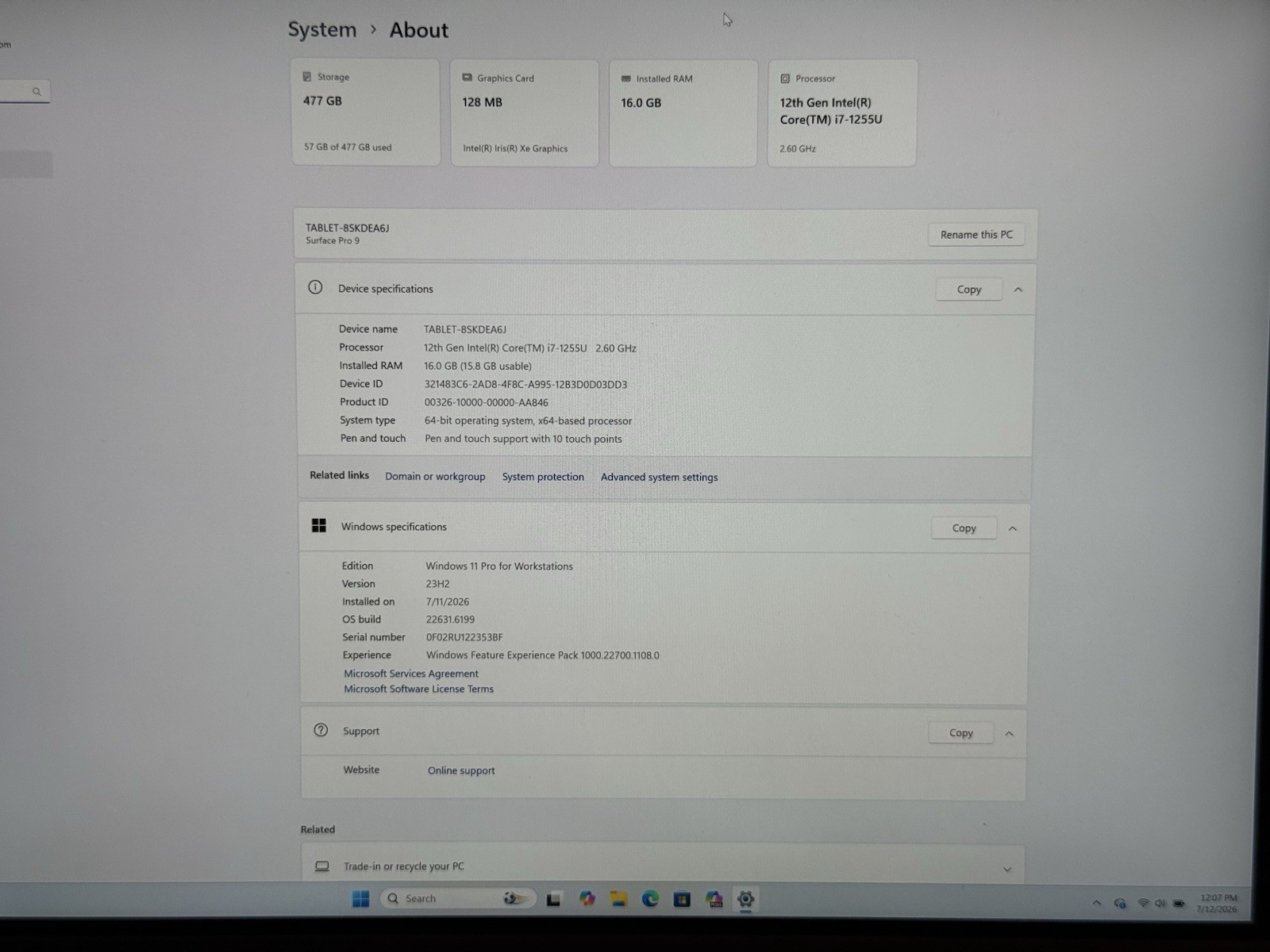Click the volume speaker tray icon
Image resolution: width=1270 pixels, height=952 pixels.
1160,903
